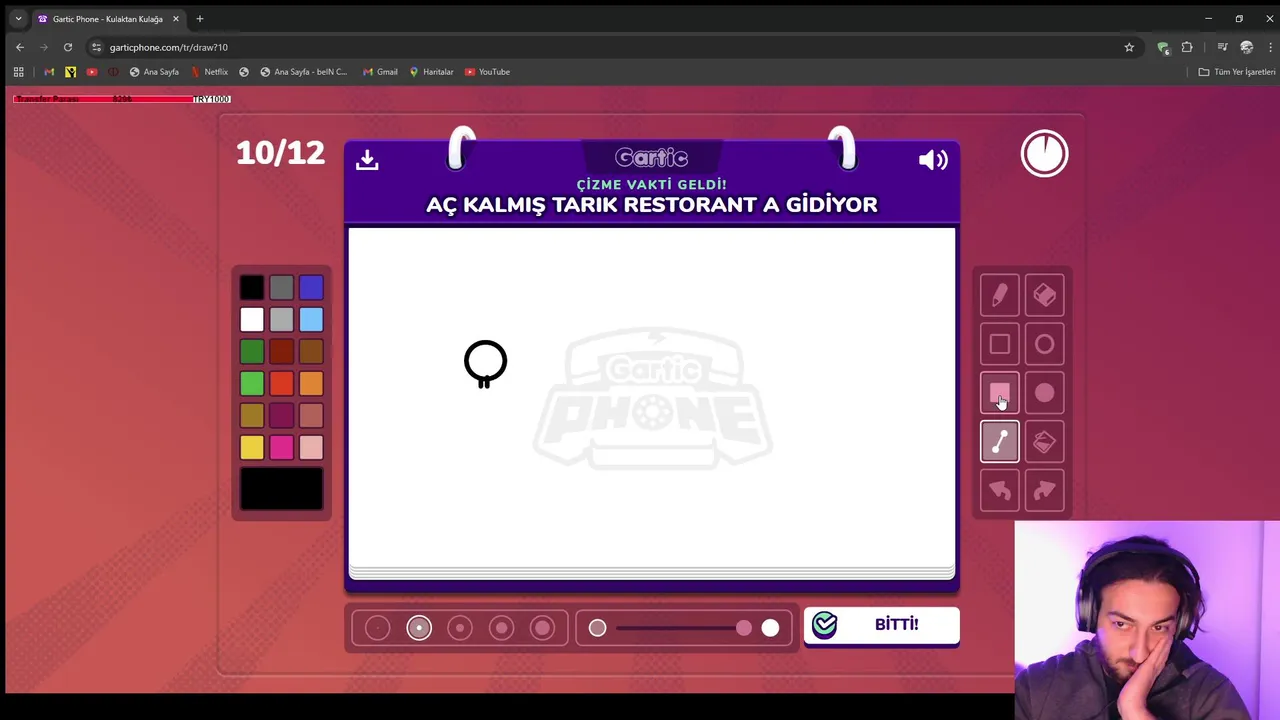Image resolution: width=1280 pixels, height=720 pixels.
Task: Open the Ana Sayfa - beIN bookmark
Action: (303, 72)
